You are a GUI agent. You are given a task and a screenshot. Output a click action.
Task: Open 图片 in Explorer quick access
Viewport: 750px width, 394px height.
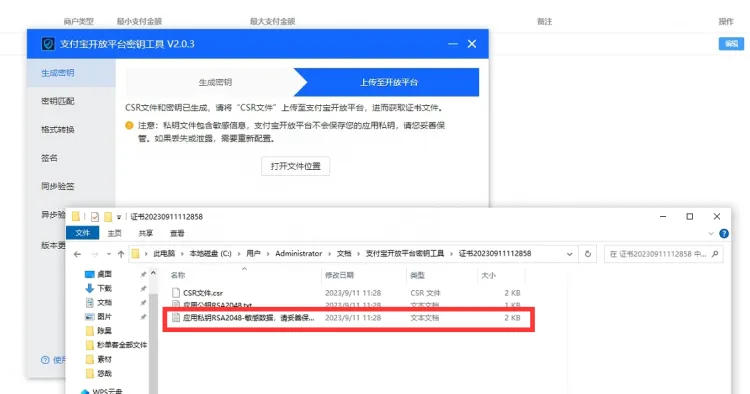coord(104,317)
